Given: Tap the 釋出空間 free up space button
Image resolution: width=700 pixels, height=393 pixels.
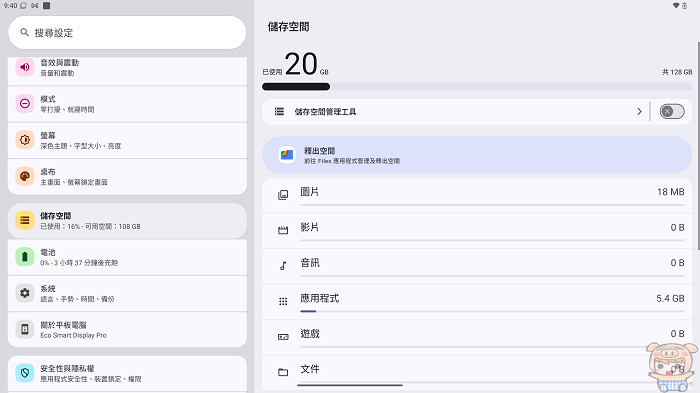Looking at the screenshot, I should click(477, 155).
